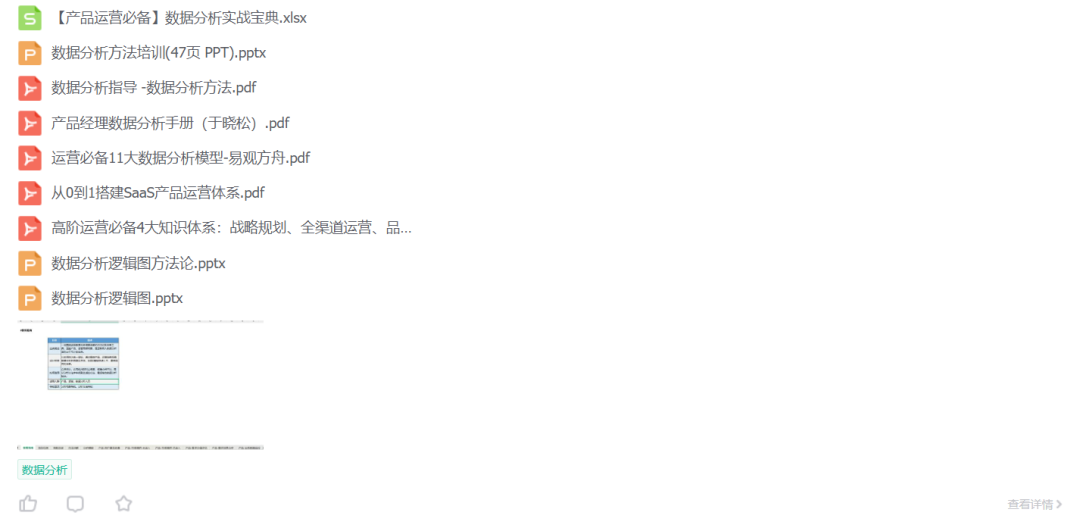1080x528 pixels.
Task: Click the orange PPT icon beside 数据分析方法培训
Action: pos(30,53)
